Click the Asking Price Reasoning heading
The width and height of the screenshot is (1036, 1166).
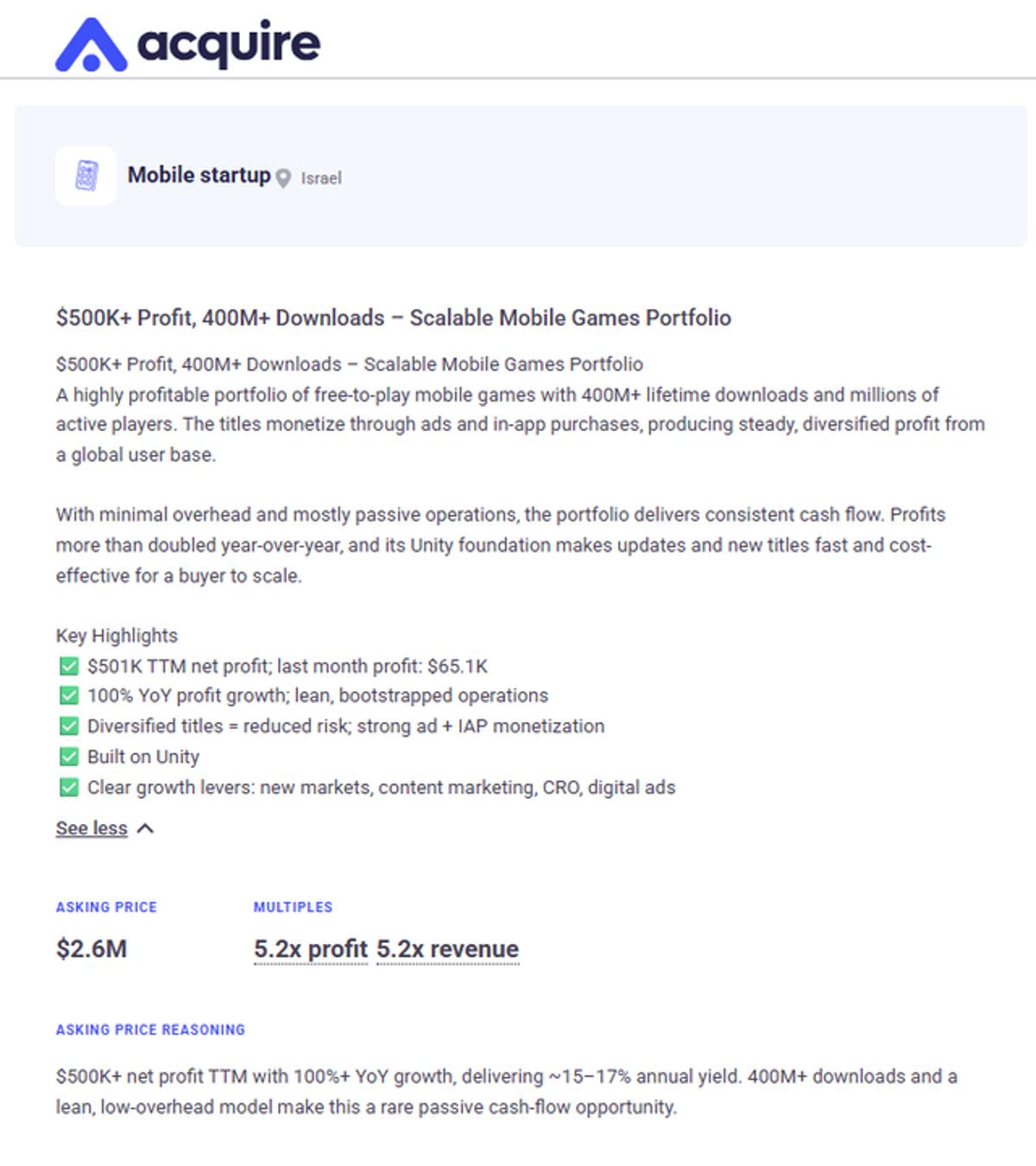(150, 1030)
